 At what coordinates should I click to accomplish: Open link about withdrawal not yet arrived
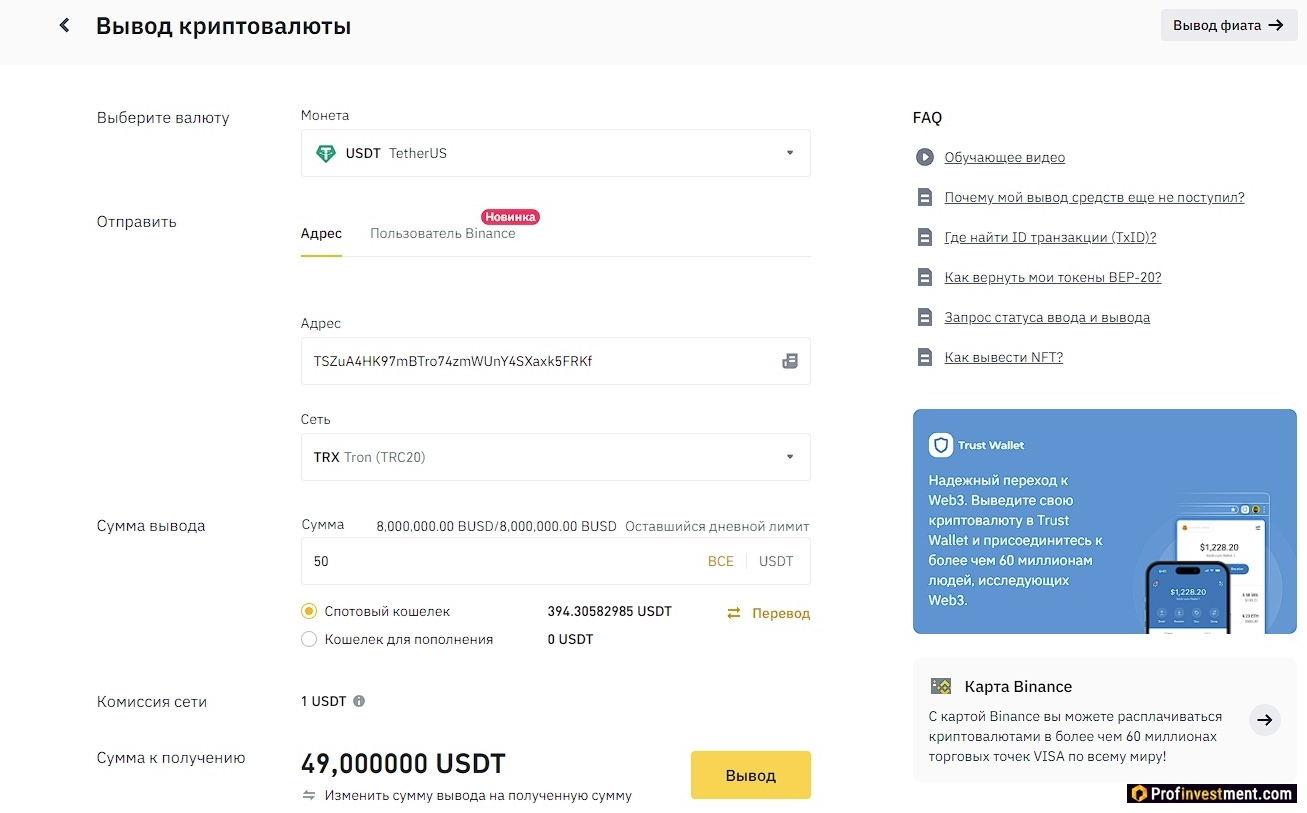(1095, 197)
